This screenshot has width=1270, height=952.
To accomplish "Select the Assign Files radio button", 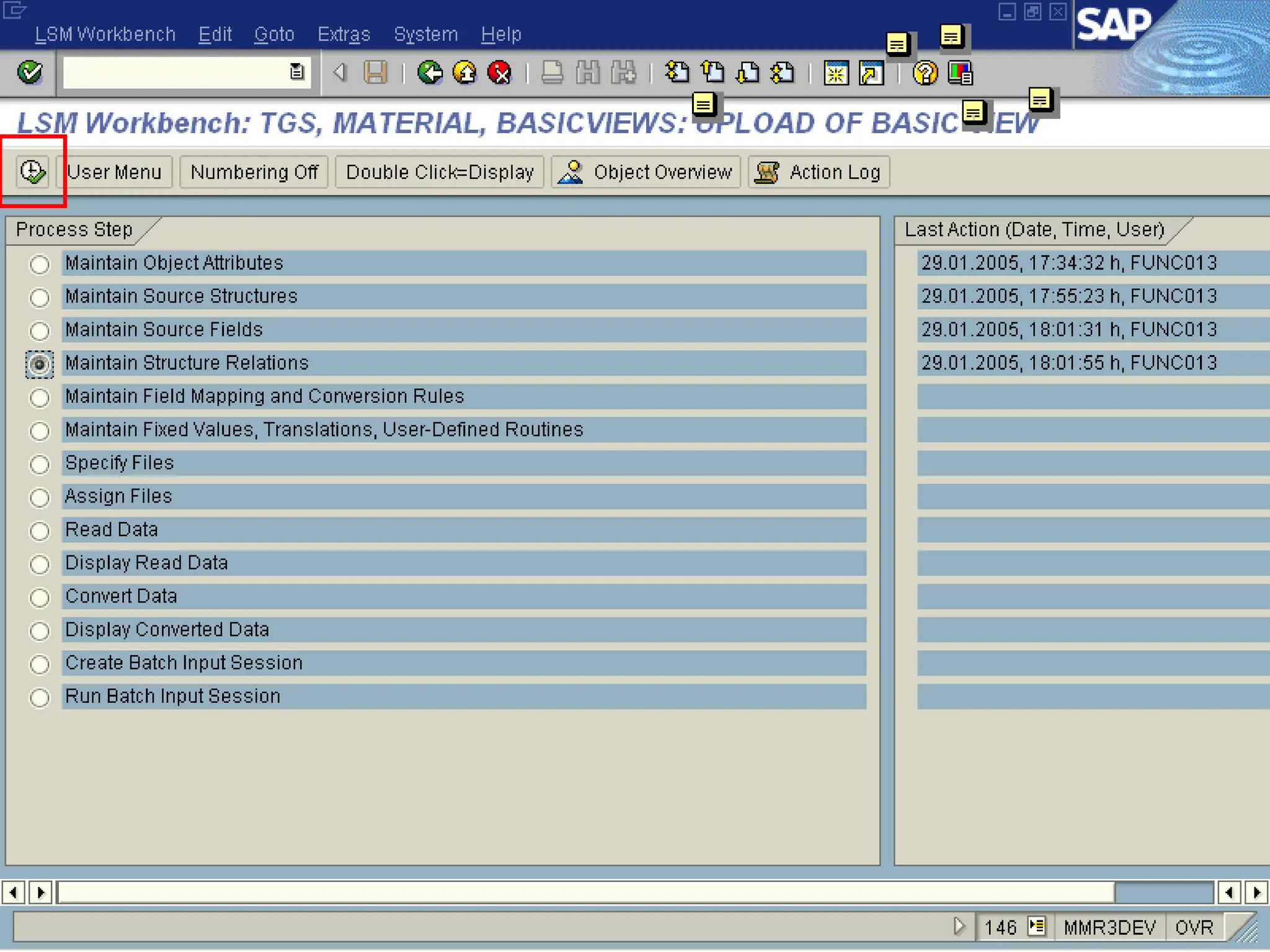I will point(40,497).
